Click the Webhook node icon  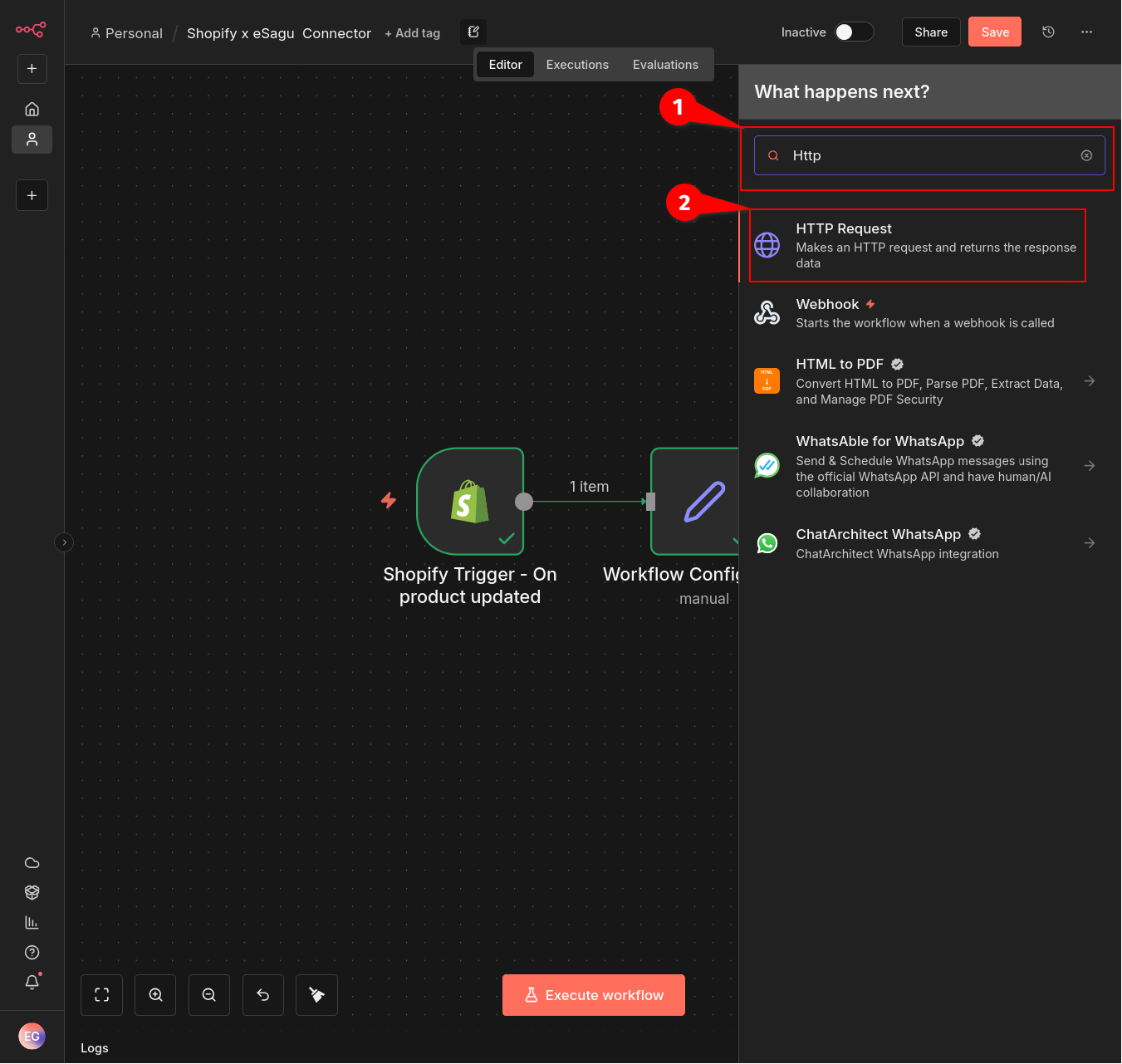[767, 313]
